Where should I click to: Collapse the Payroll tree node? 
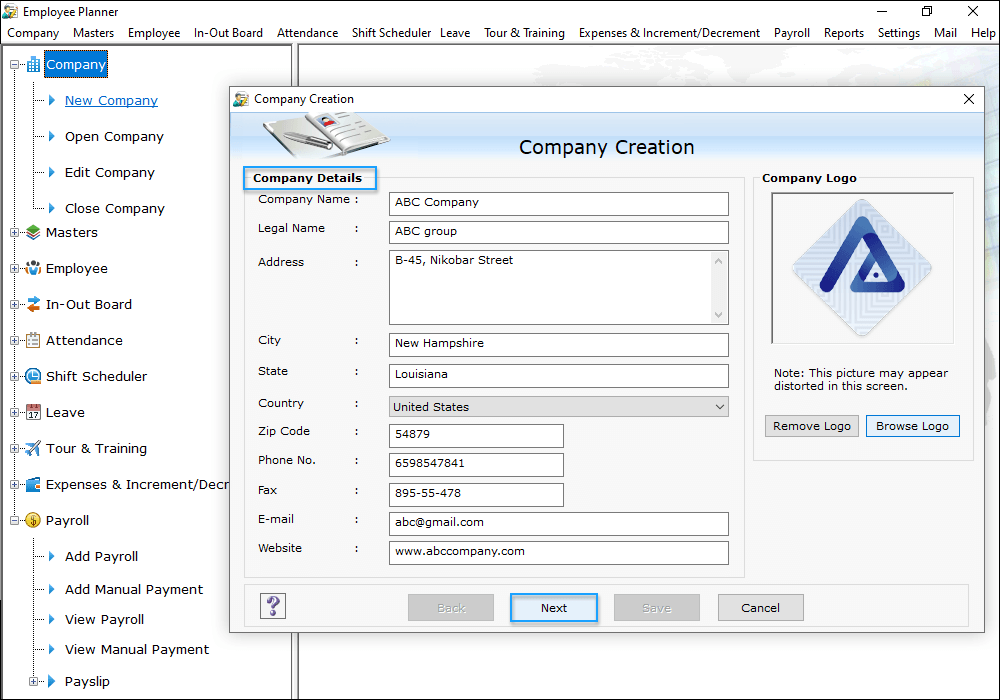coord(14,520)
